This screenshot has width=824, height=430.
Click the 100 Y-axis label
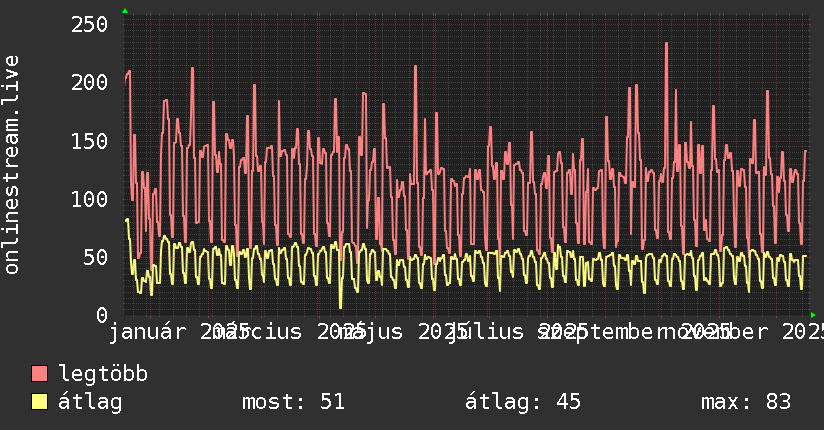[89, 199]
